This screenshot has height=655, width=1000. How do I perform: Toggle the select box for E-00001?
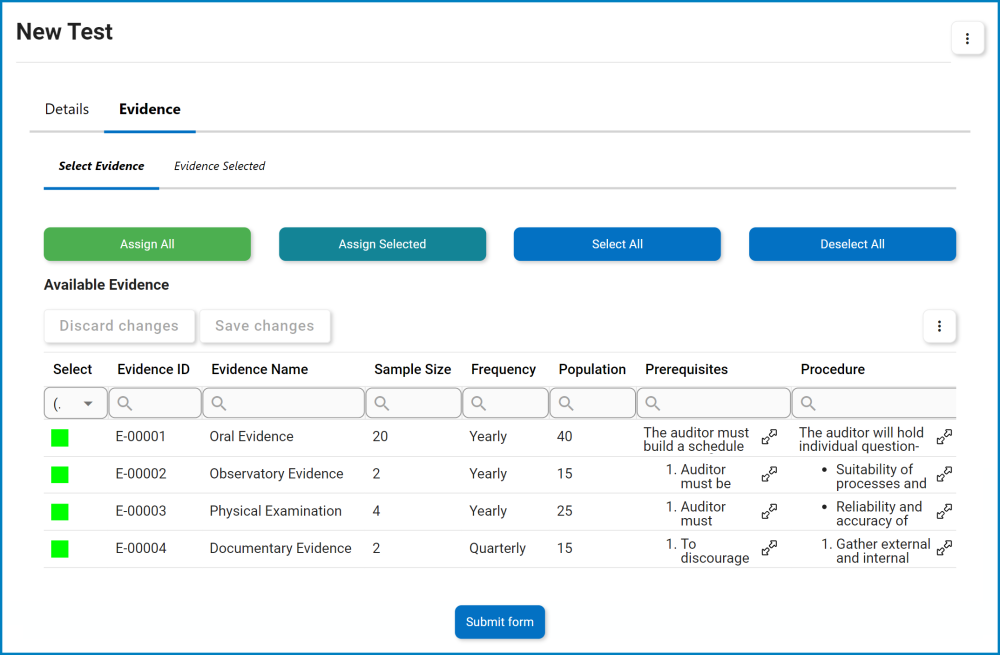point(60,437)
